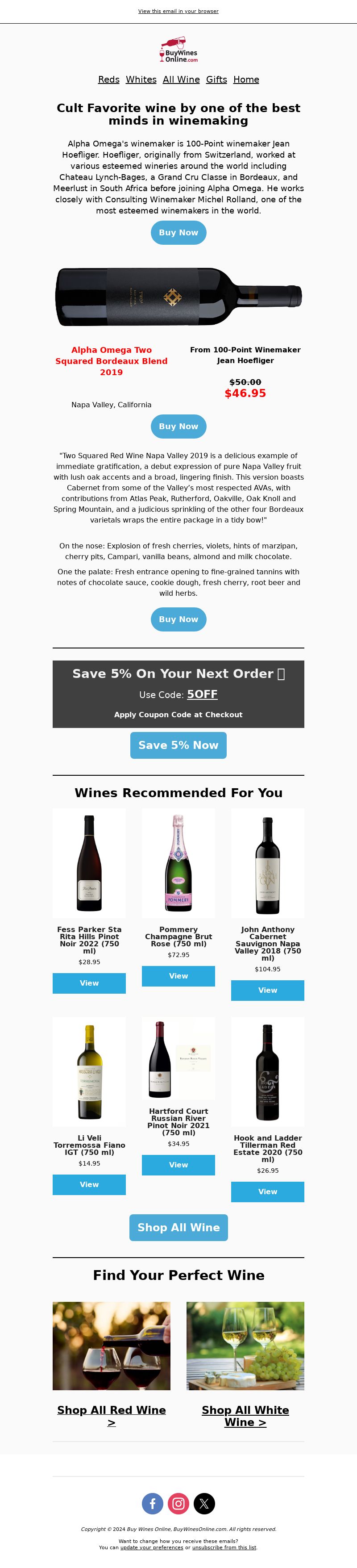Click the 5OFF coupon code link
This screenshot has width=357, height=1568.
202,694
